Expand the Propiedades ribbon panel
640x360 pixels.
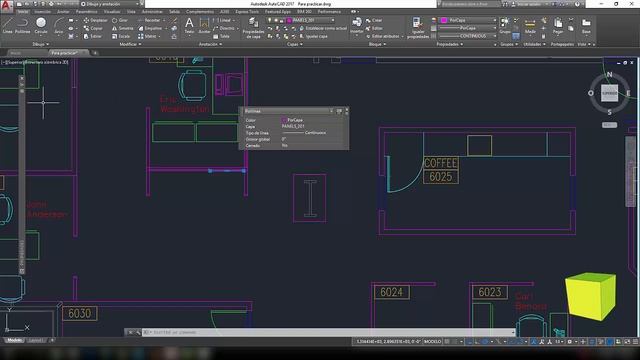(450, 44)
